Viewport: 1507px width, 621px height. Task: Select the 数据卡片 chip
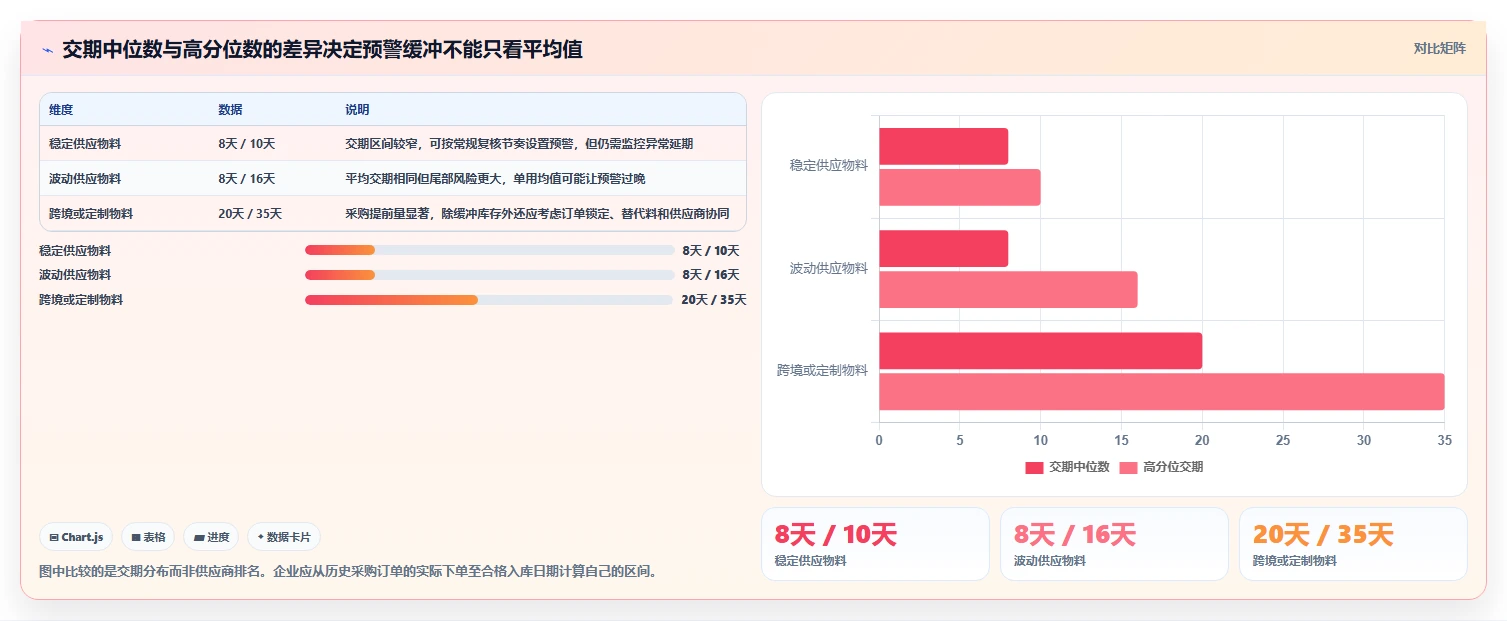tap(284, 537)
